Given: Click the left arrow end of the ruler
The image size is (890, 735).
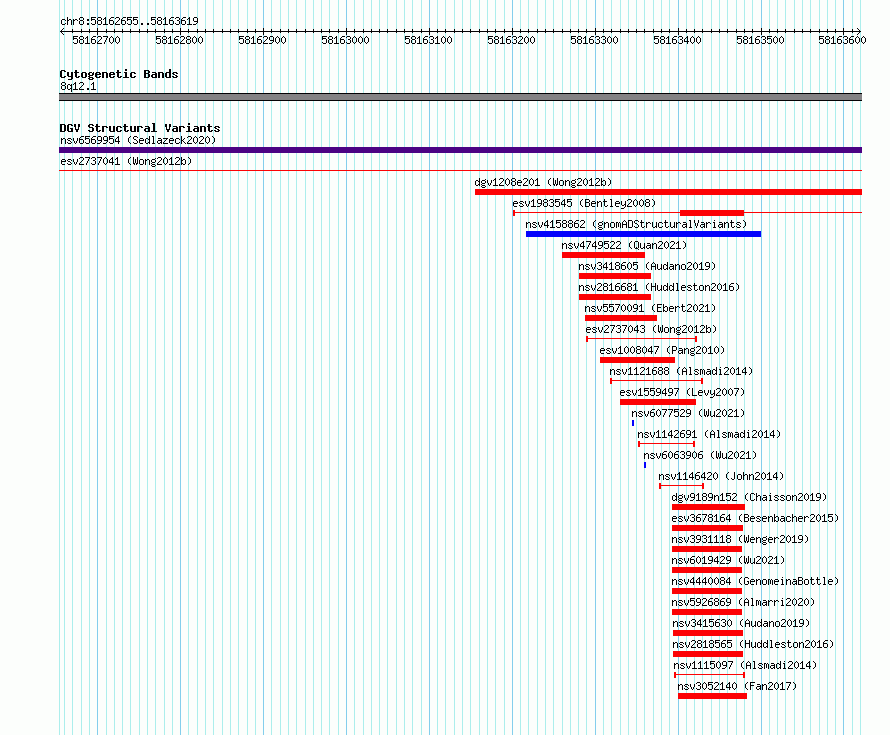Looking at the screenshot, I should 62,31.
